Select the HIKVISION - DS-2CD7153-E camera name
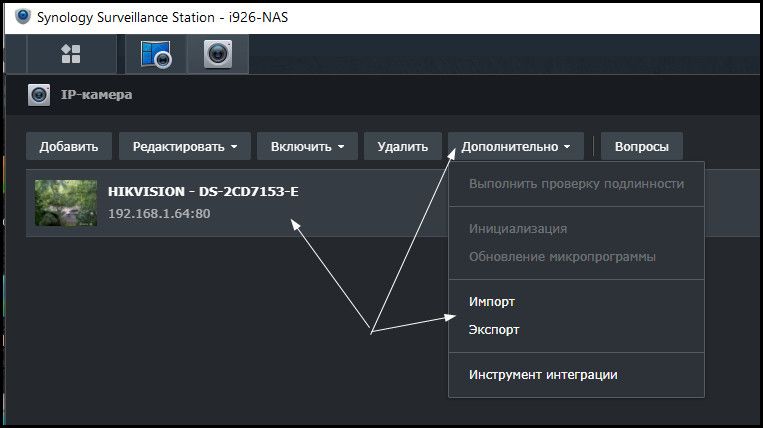The width and height of the screenshot is (763, 428). coord(202,192)
